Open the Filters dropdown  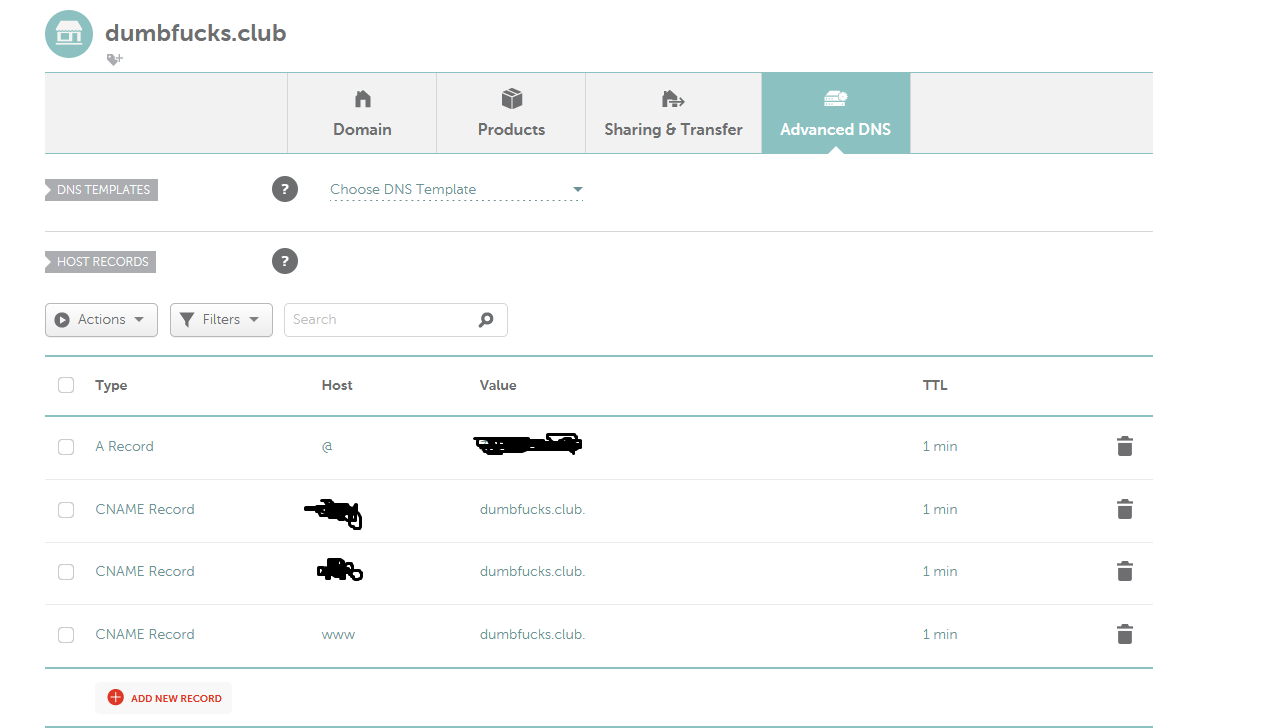(x=221, y=320)
